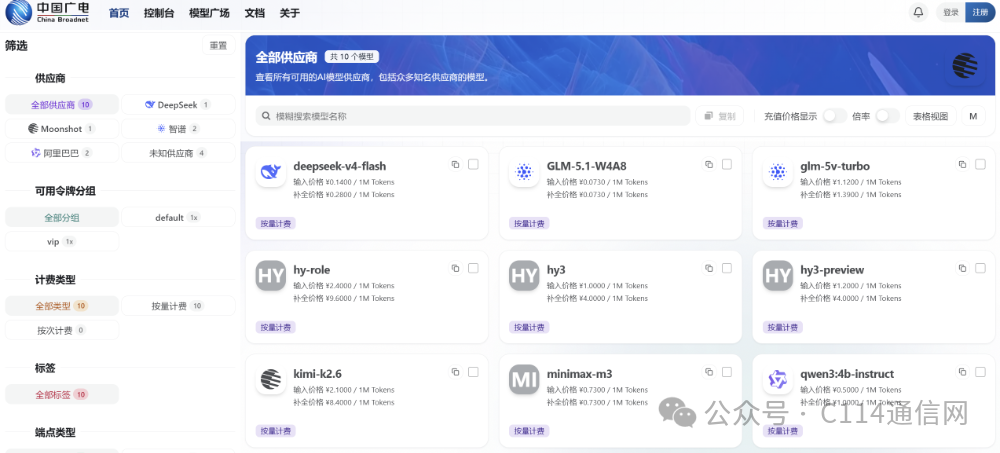
Task: Click the banner provider logo icon
Action: click(965, 66)
